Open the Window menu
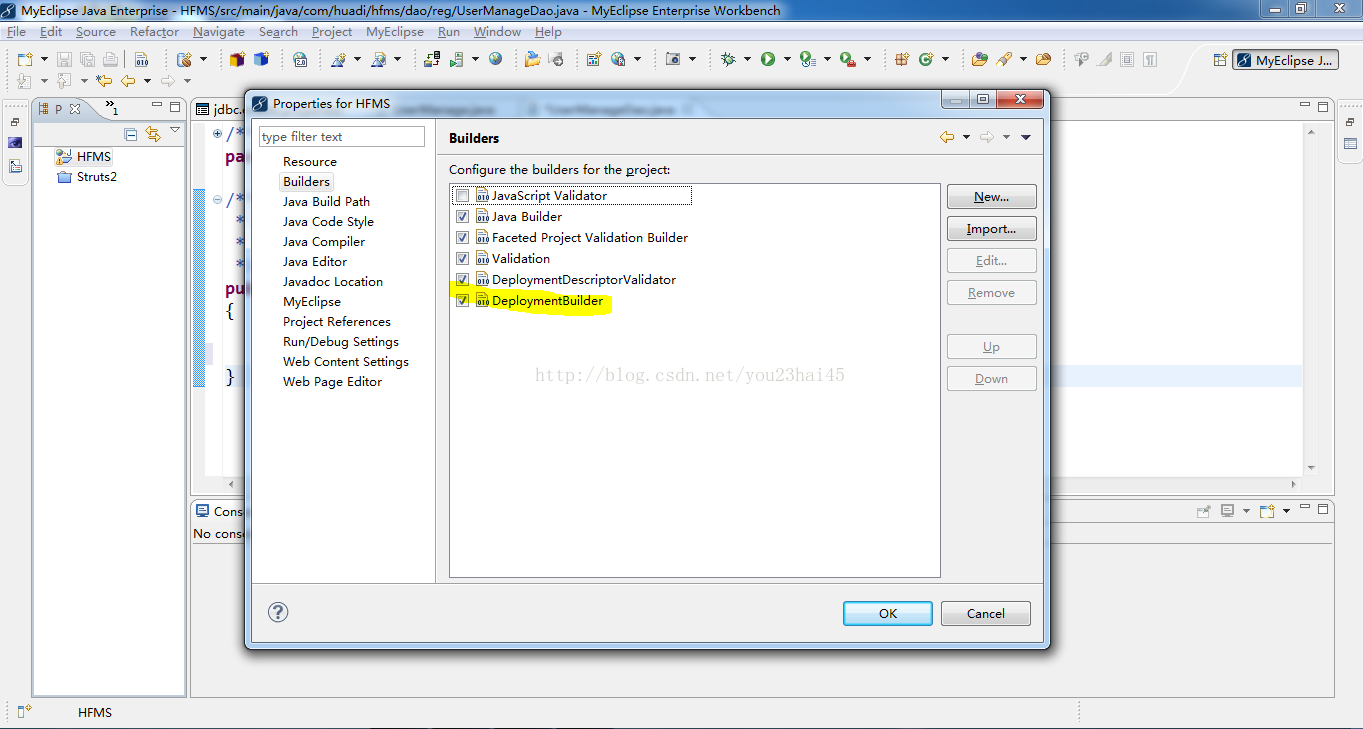Viewport: 1363px width, 729px height. point(497,32)
